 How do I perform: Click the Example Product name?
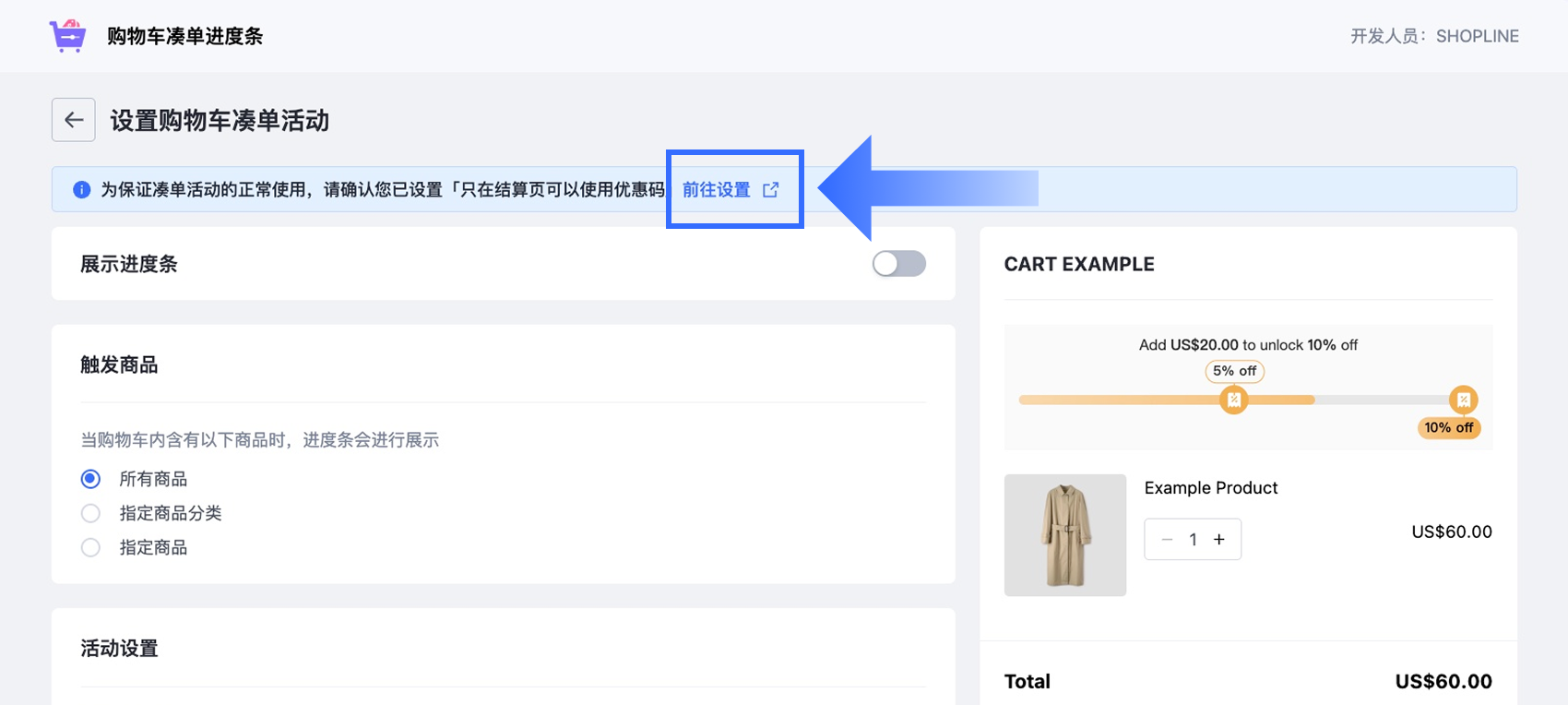pyautogui.click(x=1211, y=488)
